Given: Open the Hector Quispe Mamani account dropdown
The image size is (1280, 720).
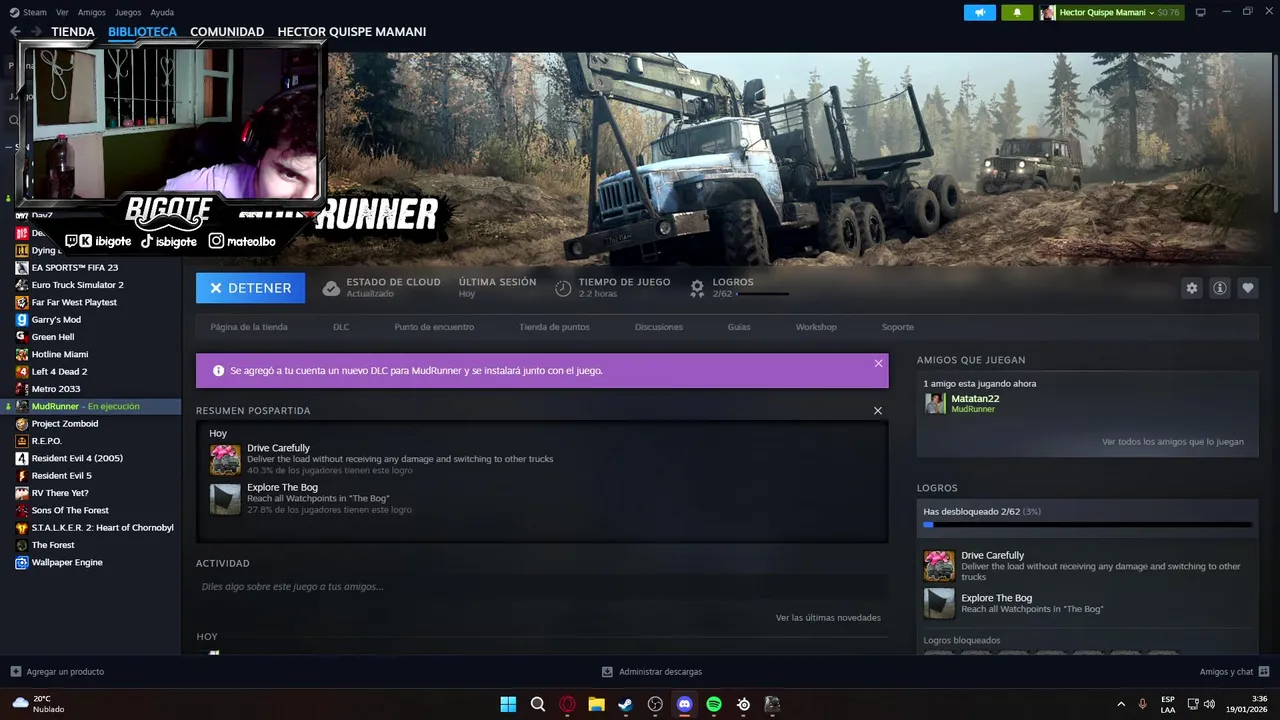Looking at the screenshot, I should click(x=1110, y=12).
